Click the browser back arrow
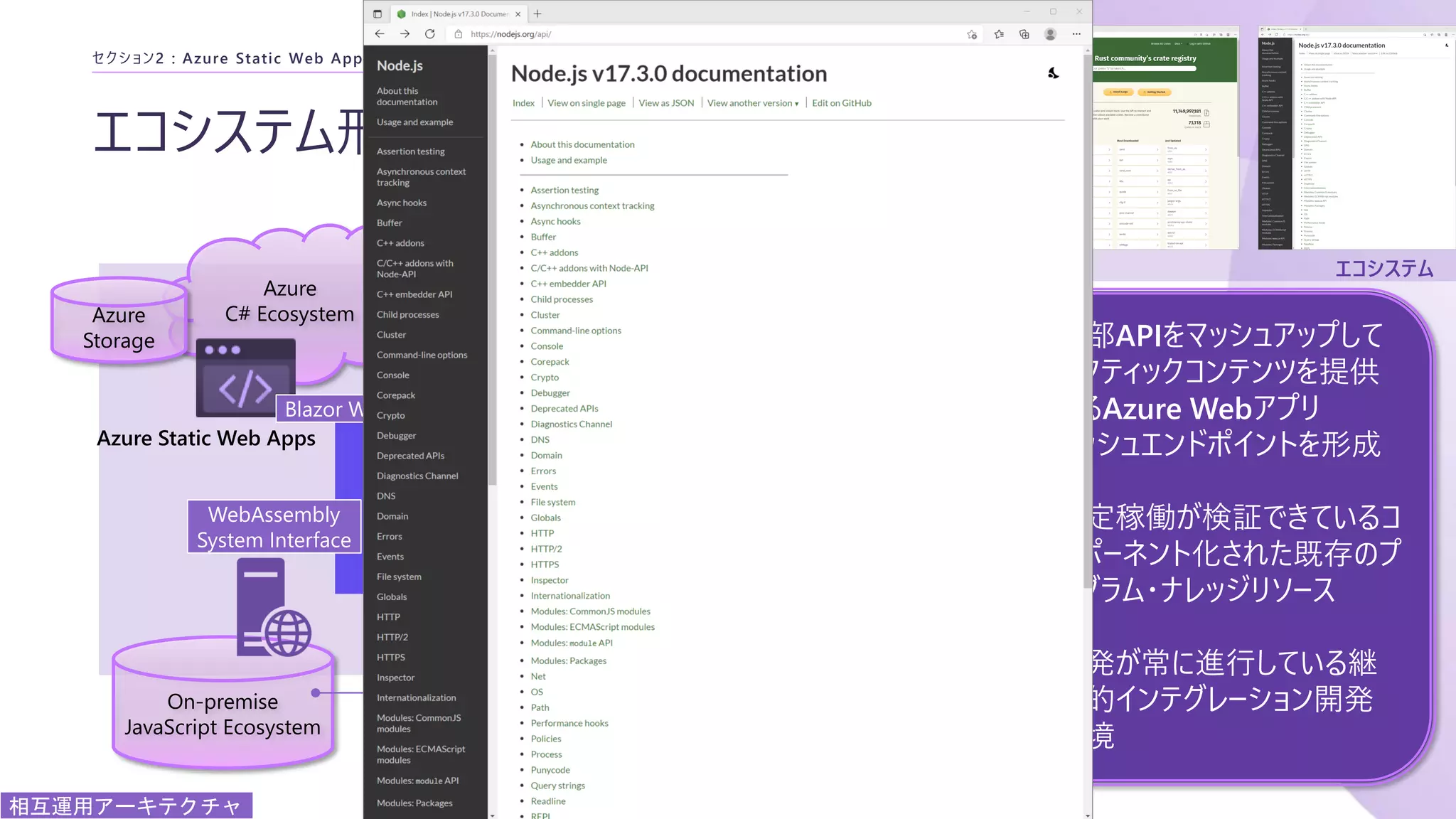 (x=380, y=34)
